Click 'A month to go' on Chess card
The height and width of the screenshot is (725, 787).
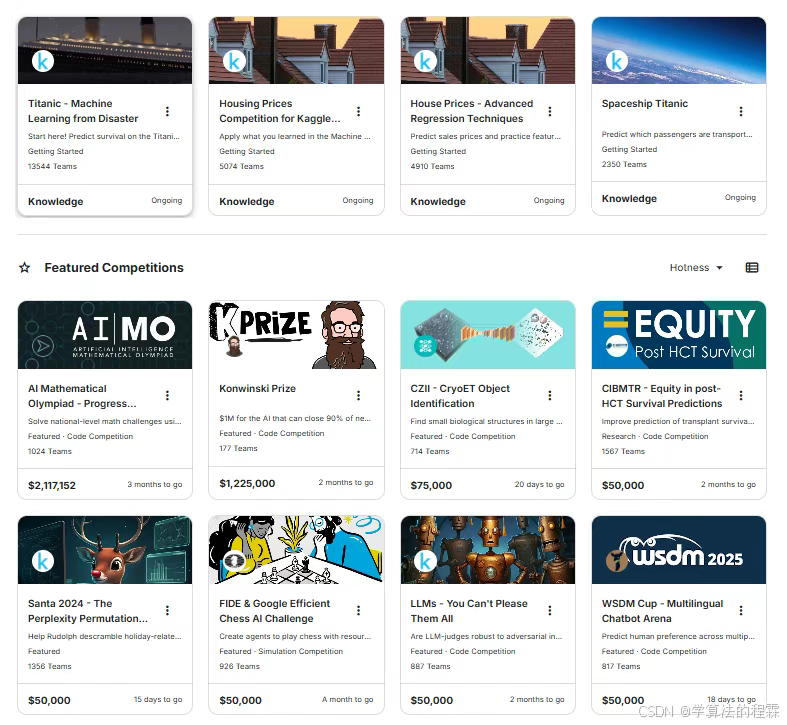point(347,699)
